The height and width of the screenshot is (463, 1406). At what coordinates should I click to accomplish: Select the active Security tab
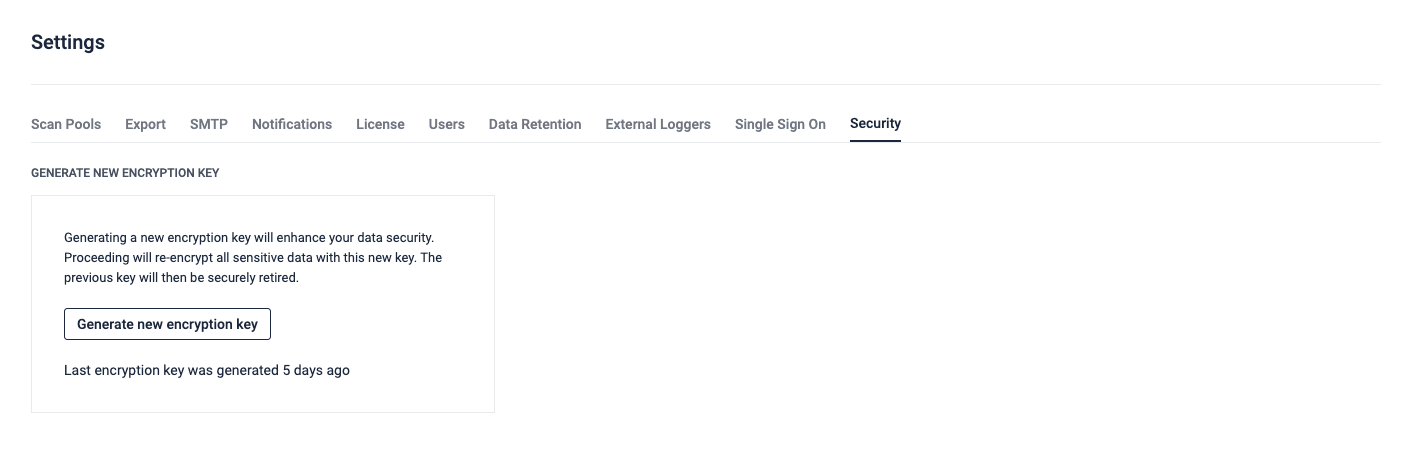click(x=875, y=124)
